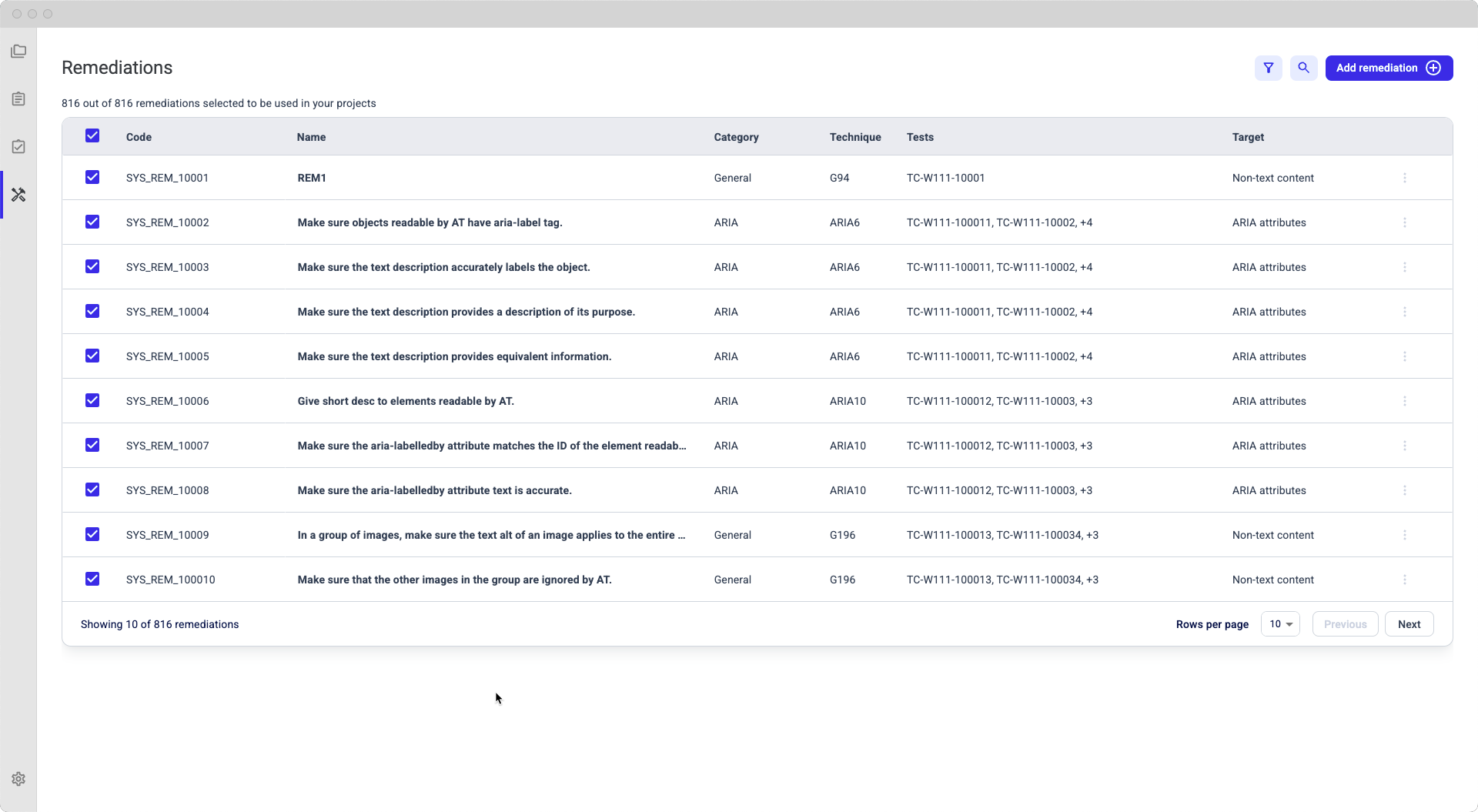Open the Rows per page dropdown

click(x=1280, y=624)
